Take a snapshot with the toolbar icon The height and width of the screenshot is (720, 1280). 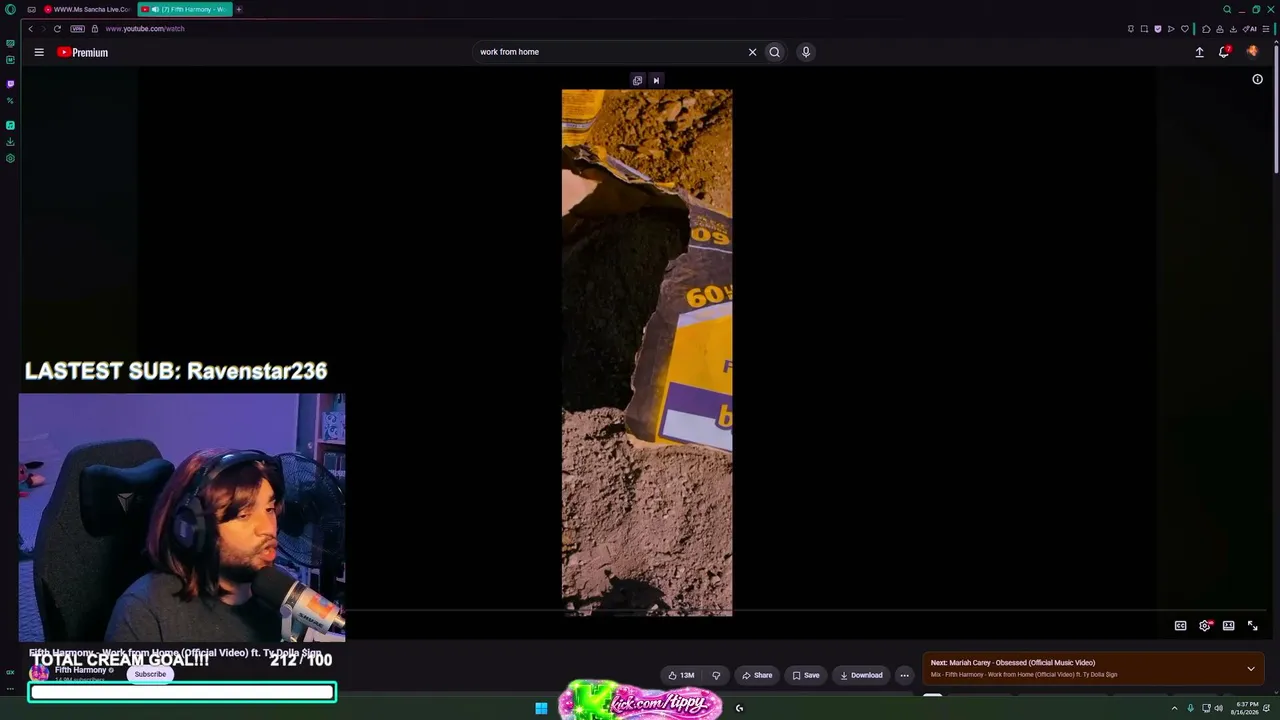pyautogui.click(x=1144, y=29)
